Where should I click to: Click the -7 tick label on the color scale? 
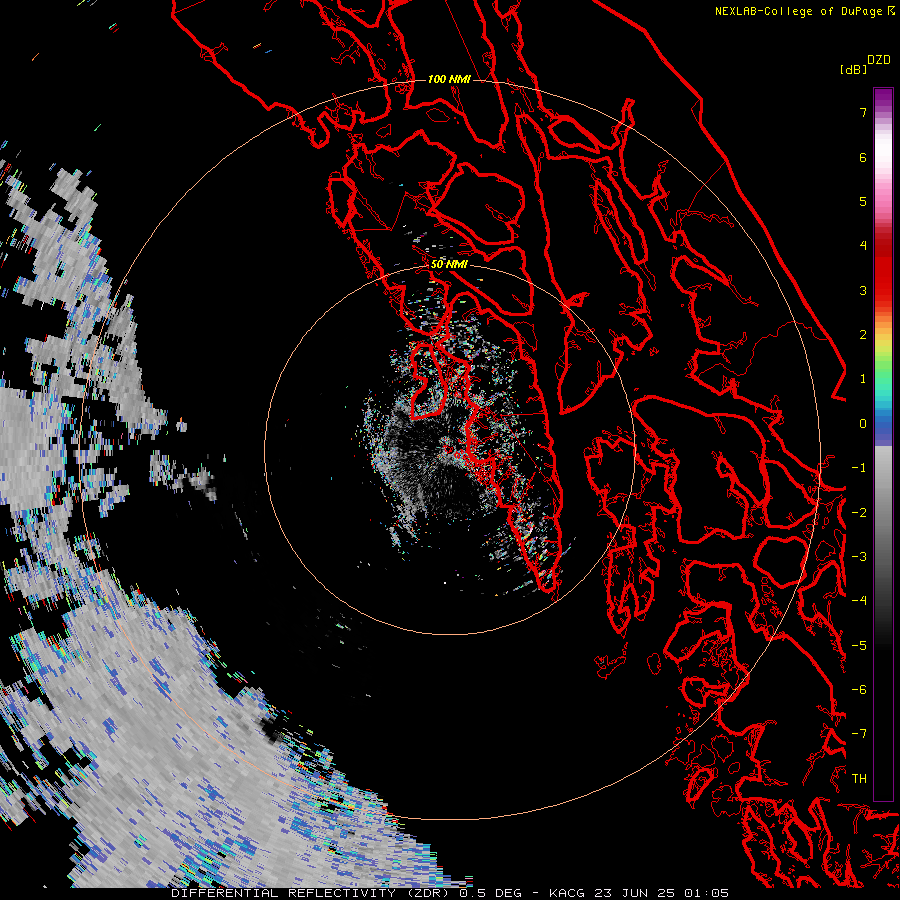click(859, 733)
